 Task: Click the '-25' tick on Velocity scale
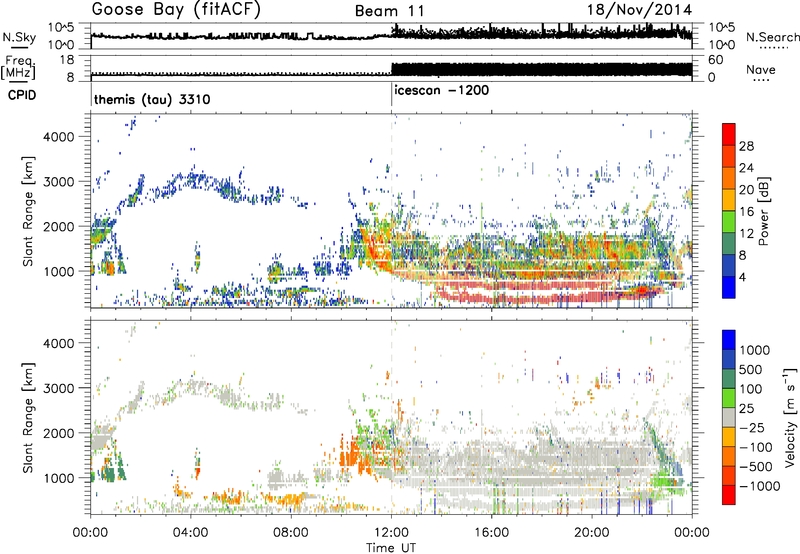click(x=754, y=428)
